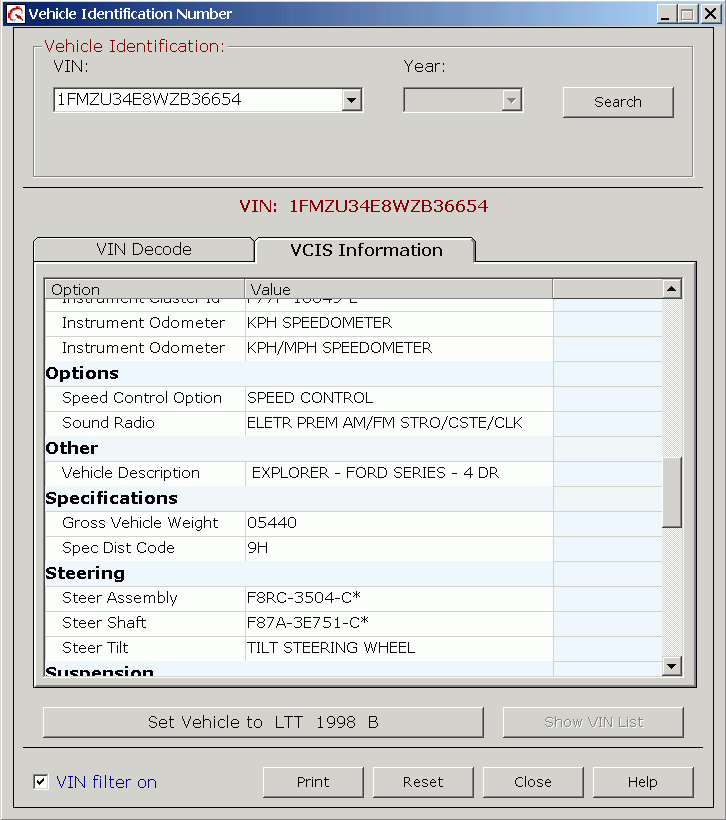Screen dimensions: 726x820
Task: Maximize the Vehicle Identification Number window
Action: coord(687,14)
